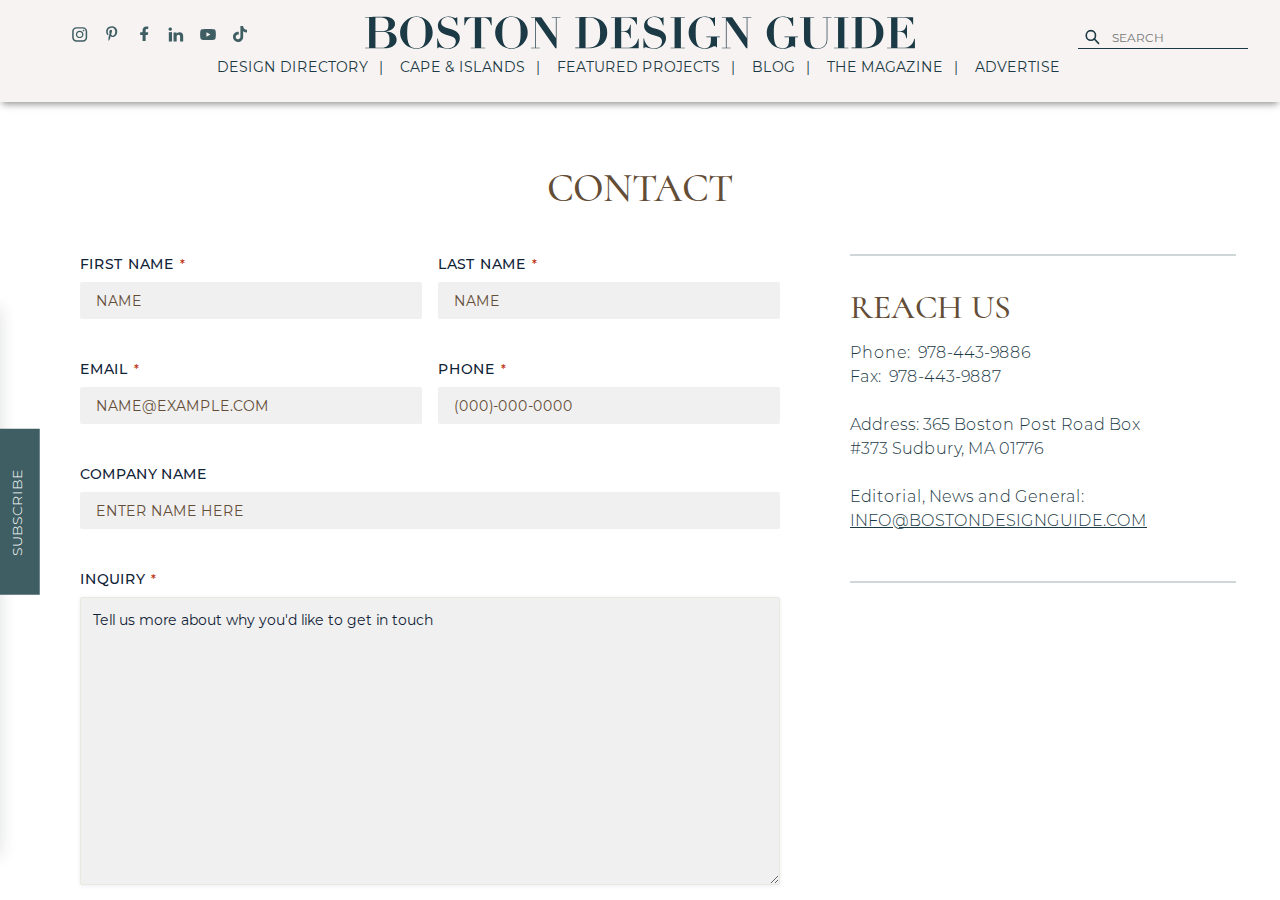Image resolution: width=1280 pixels, height=900 pixels.
Task: Open The Magazine menu item
Action: pos(884,67)
